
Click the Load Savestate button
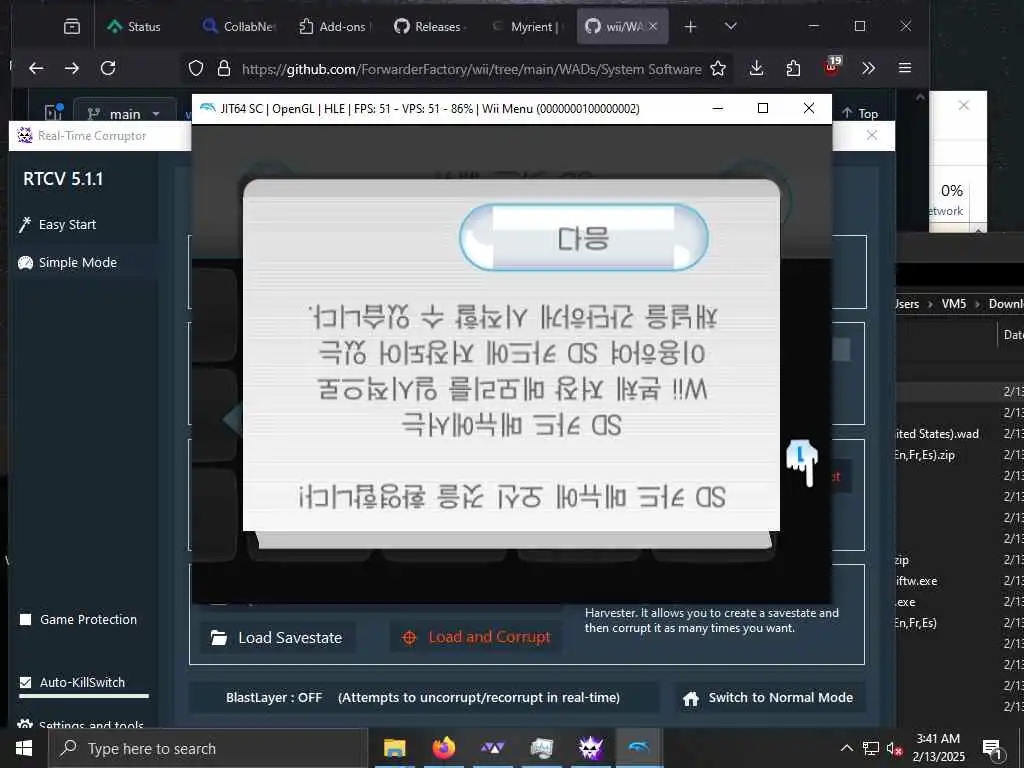[278, 637]
